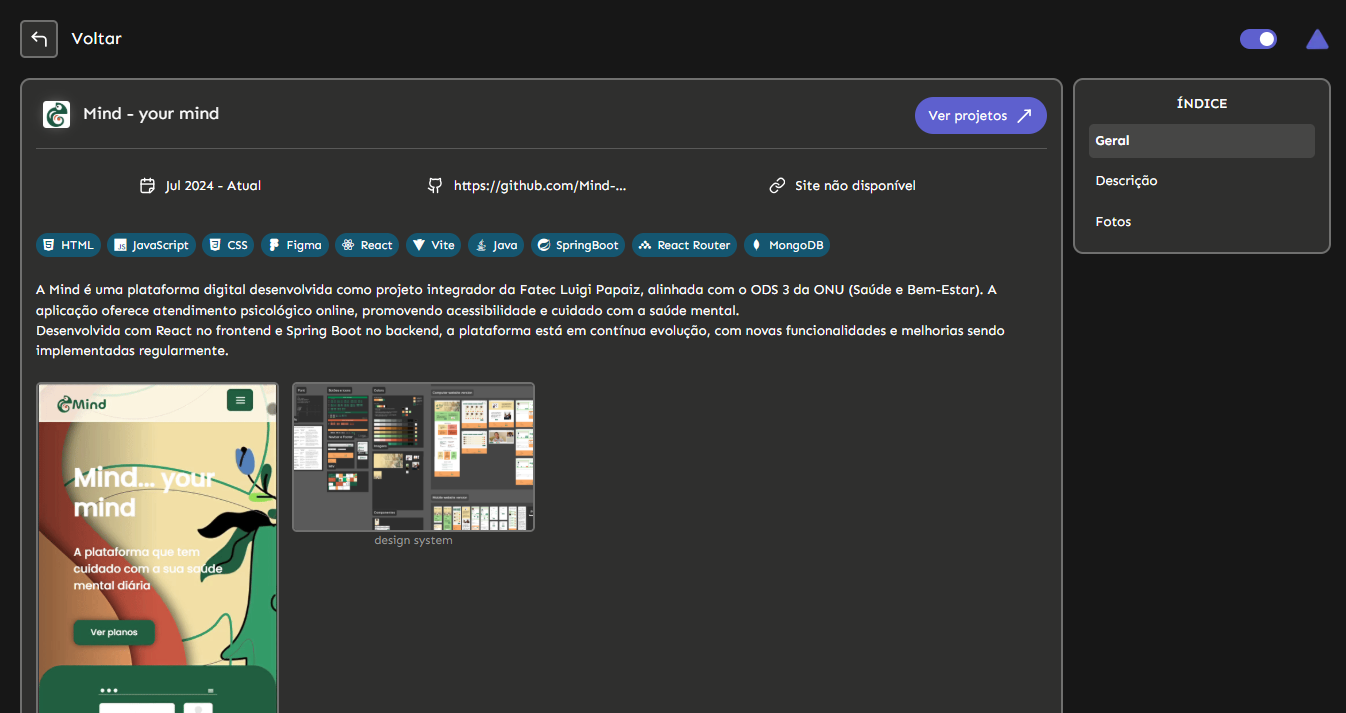Open the Mind mobile homepage screenshot
This screenshot has width=1346, height=713.
[x=157, y=548]
